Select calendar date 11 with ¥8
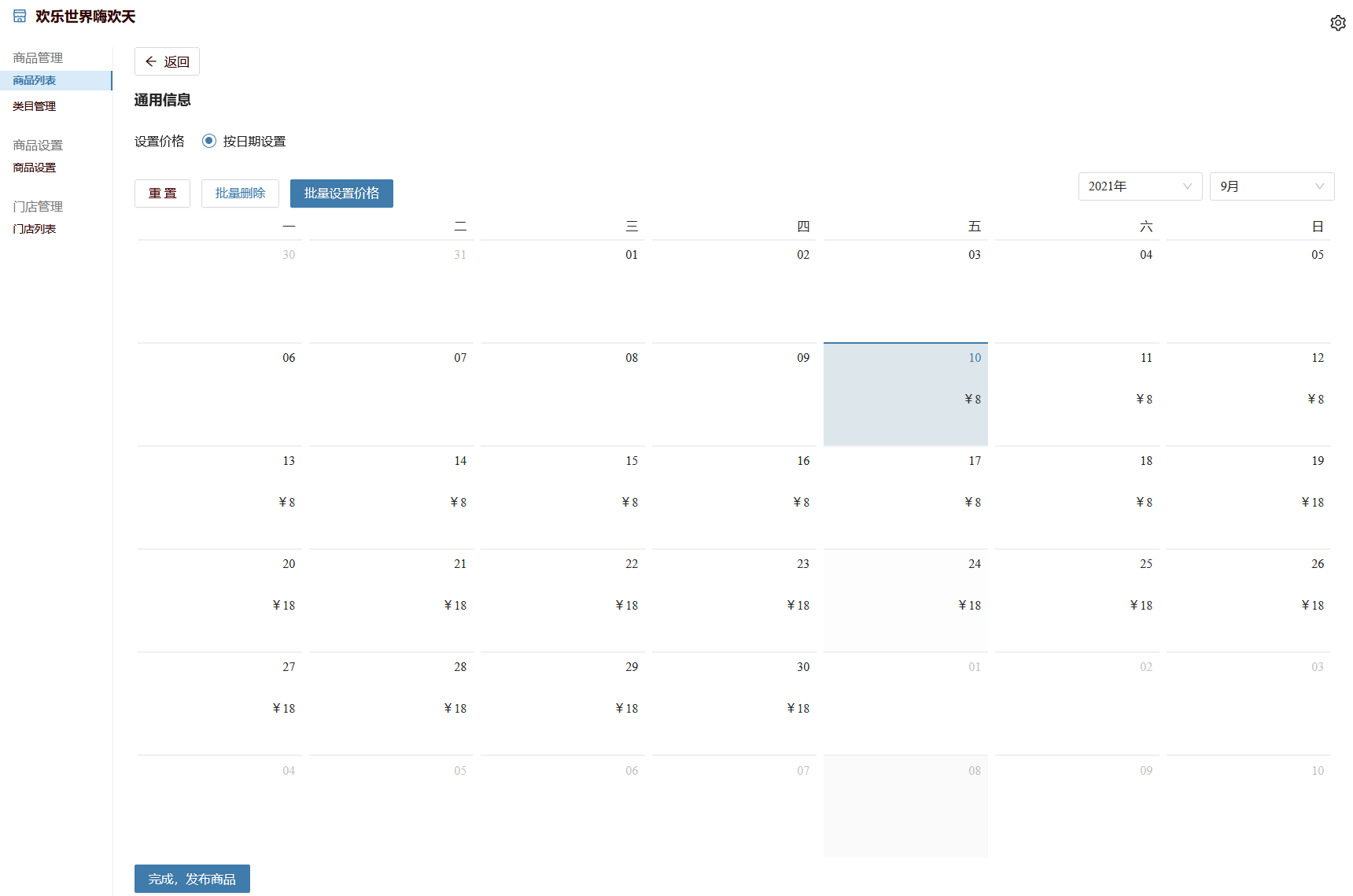 click(1077, 394)
